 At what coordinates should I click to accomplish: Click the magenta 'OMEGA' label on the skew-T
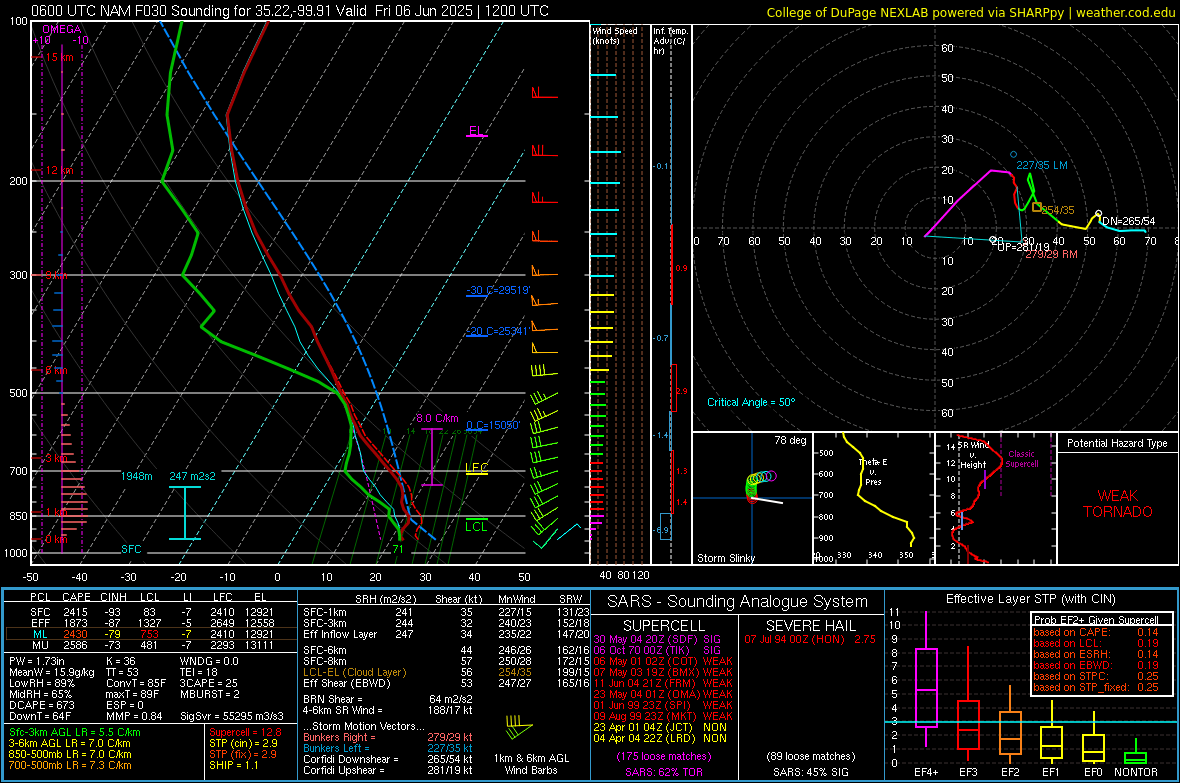click(62, 29)
